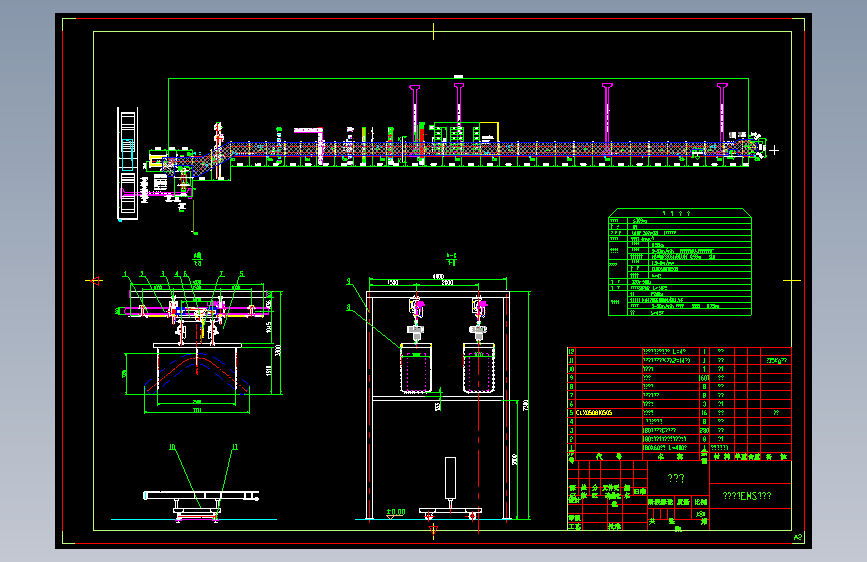The height and width of the screenshot is (562, 867).
Task: Select the "????EMS???" drawing title text
Action: pos(747,496)
